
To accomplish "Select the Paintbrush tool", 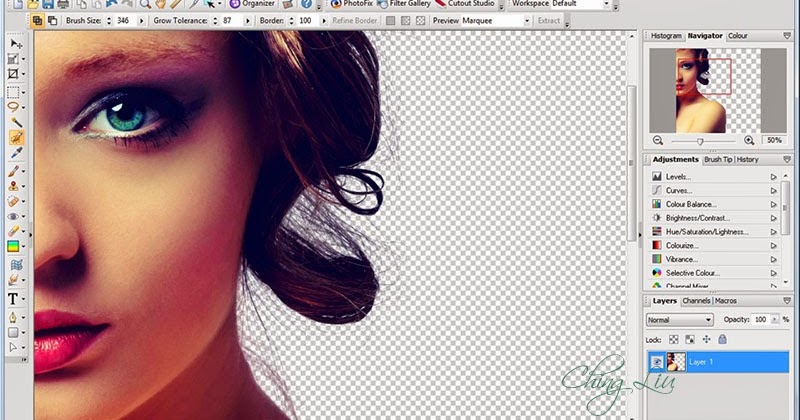I will (x=14, y=171).
